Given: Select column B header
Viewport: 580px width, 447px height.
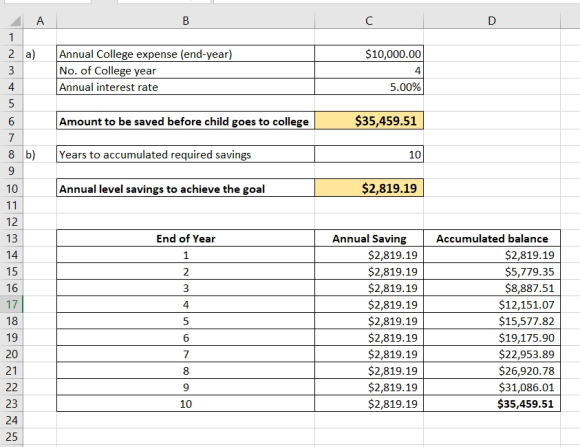Looking at the screenshot, I should click(186, 21).
